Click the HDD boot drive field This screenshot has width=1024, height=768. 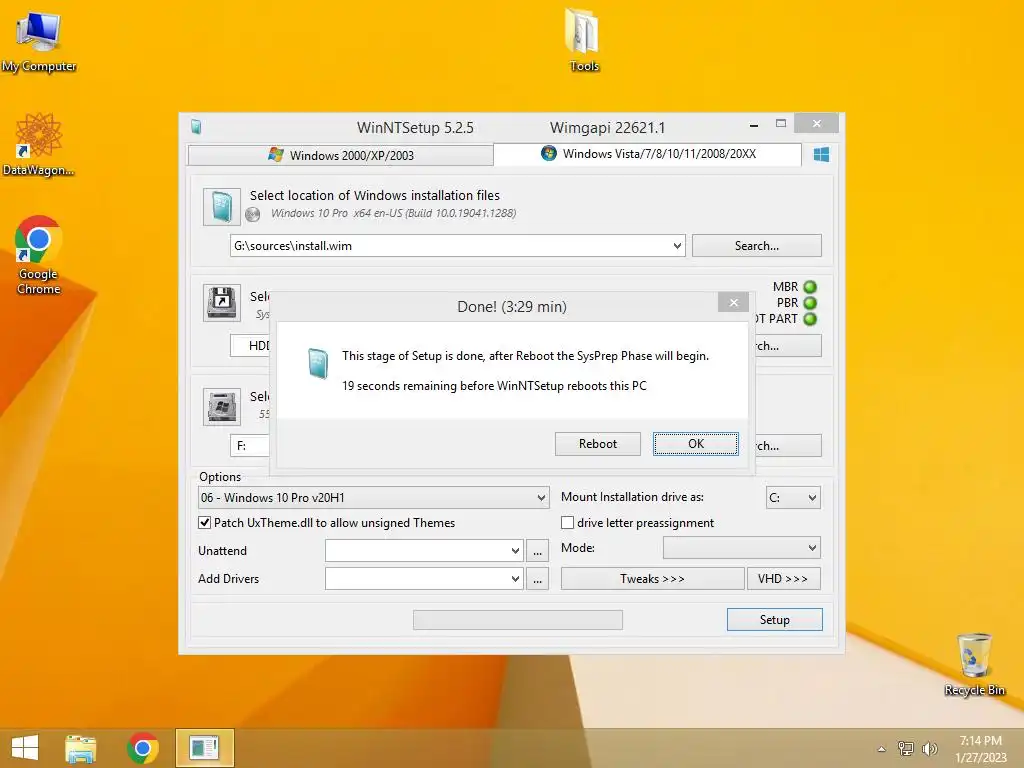(249, 345)
